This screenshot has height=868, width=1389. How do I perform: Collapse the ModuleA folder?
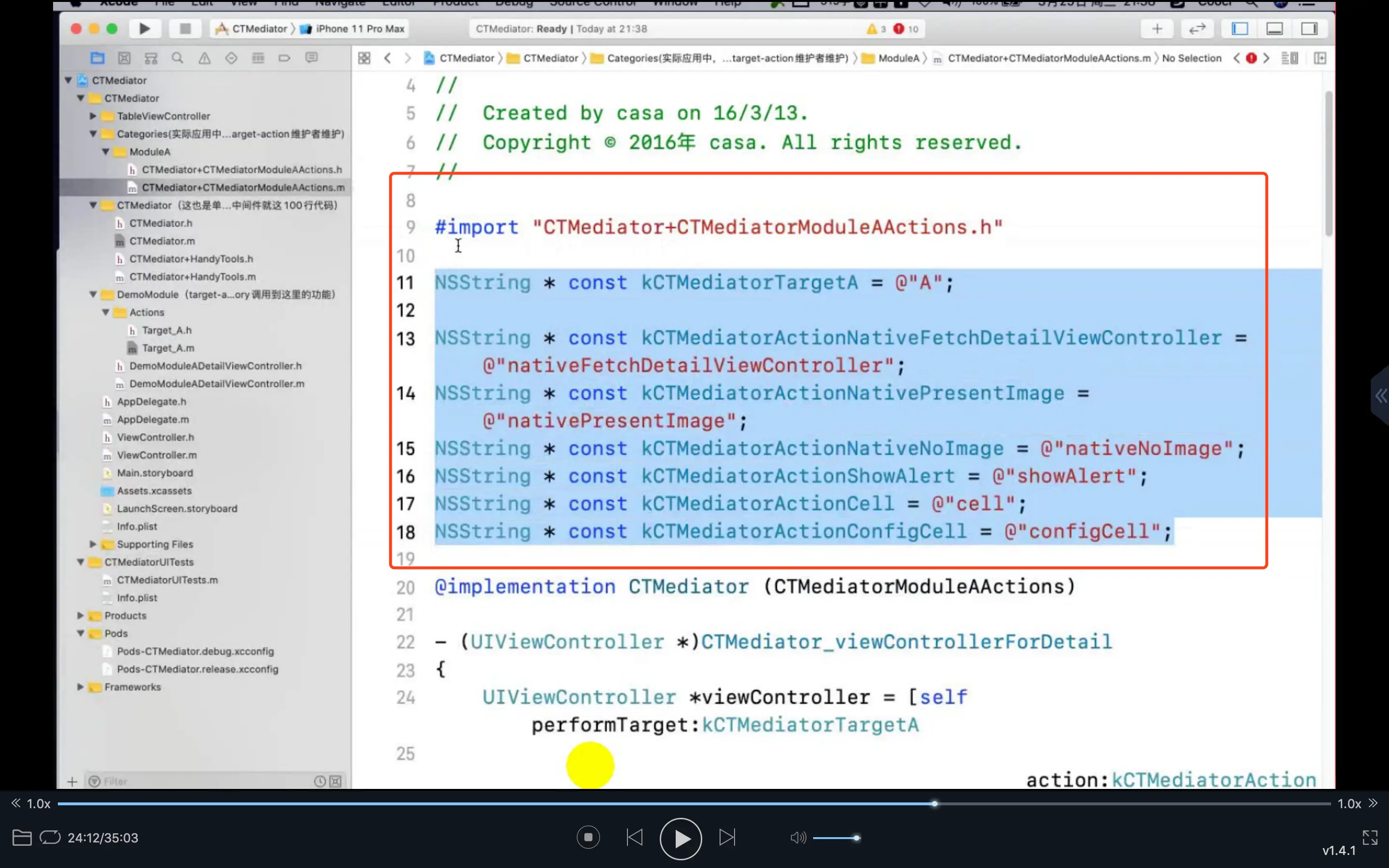pyautogui.click(x=106, y=151)
